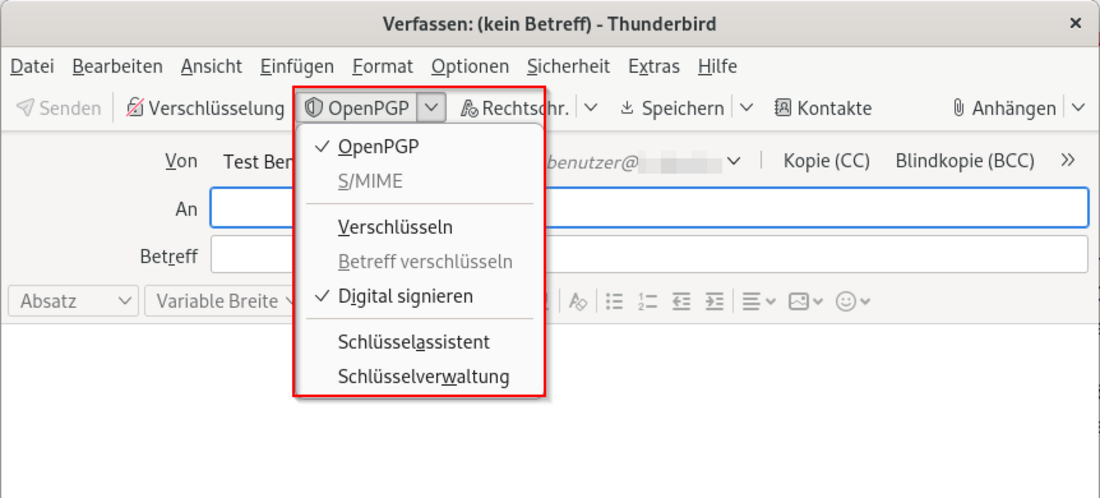Click the outdent text icon
The height and width of the screenshot is (498, 1100).
coord(680,302)
